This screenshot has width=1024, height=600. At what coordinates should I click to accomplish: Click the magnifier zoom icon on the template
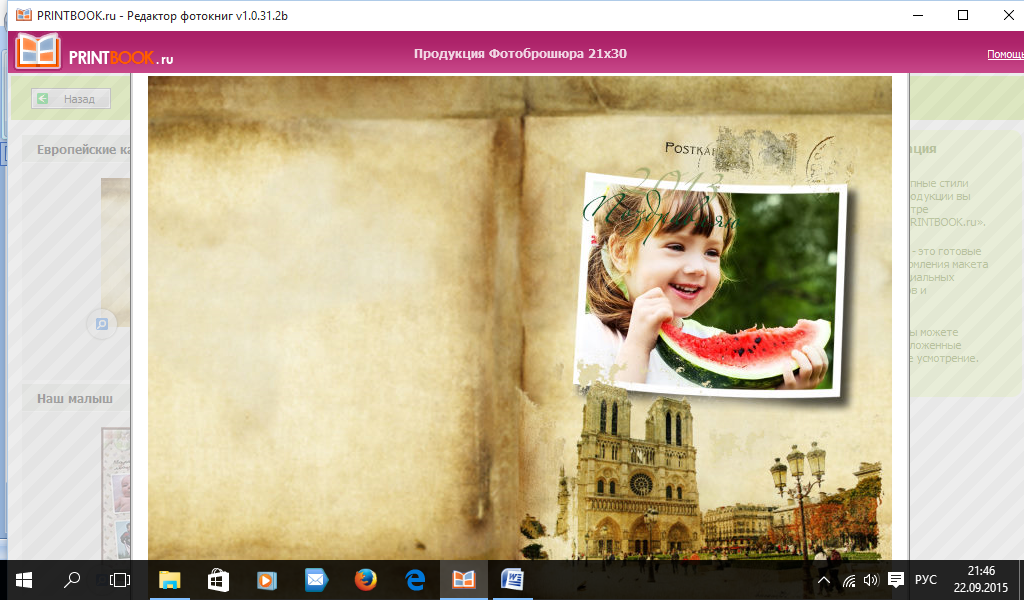click(x=102, y=324)
